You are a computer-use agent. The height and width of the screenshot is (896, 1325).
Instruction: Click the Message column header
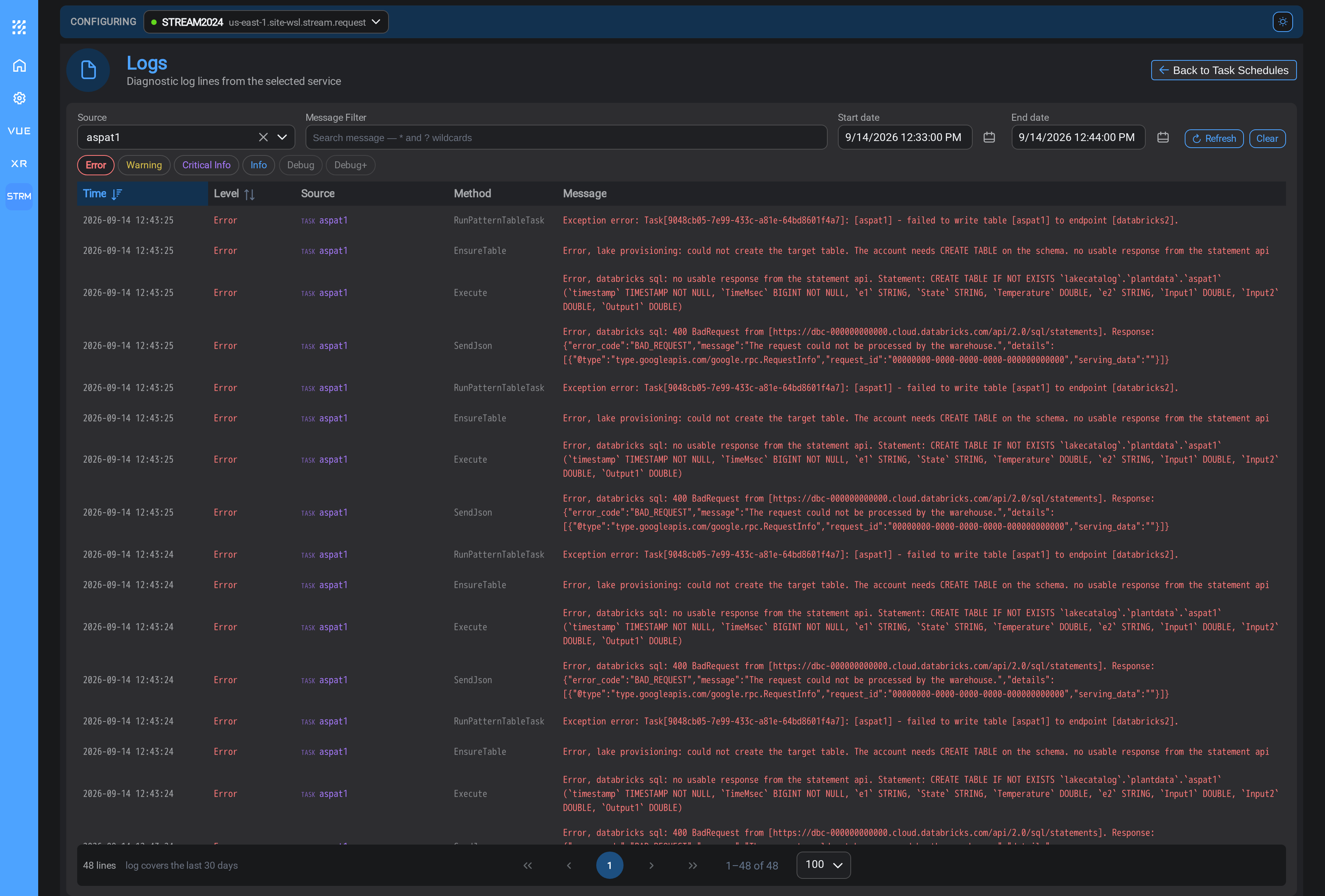tap(585, 194)
